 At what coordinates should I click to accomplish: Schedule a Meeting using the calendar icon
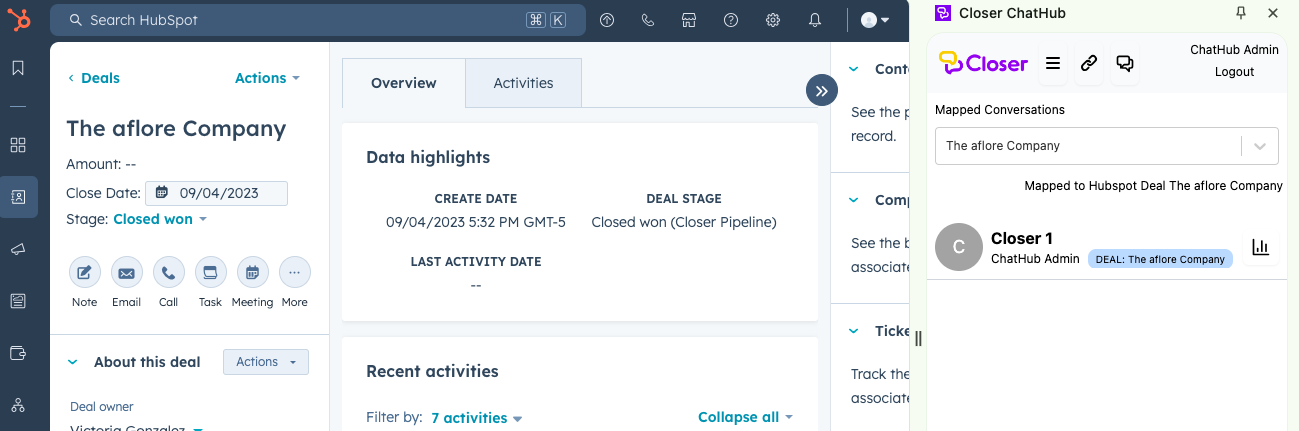pyautogui.click(x=252, y=272)
